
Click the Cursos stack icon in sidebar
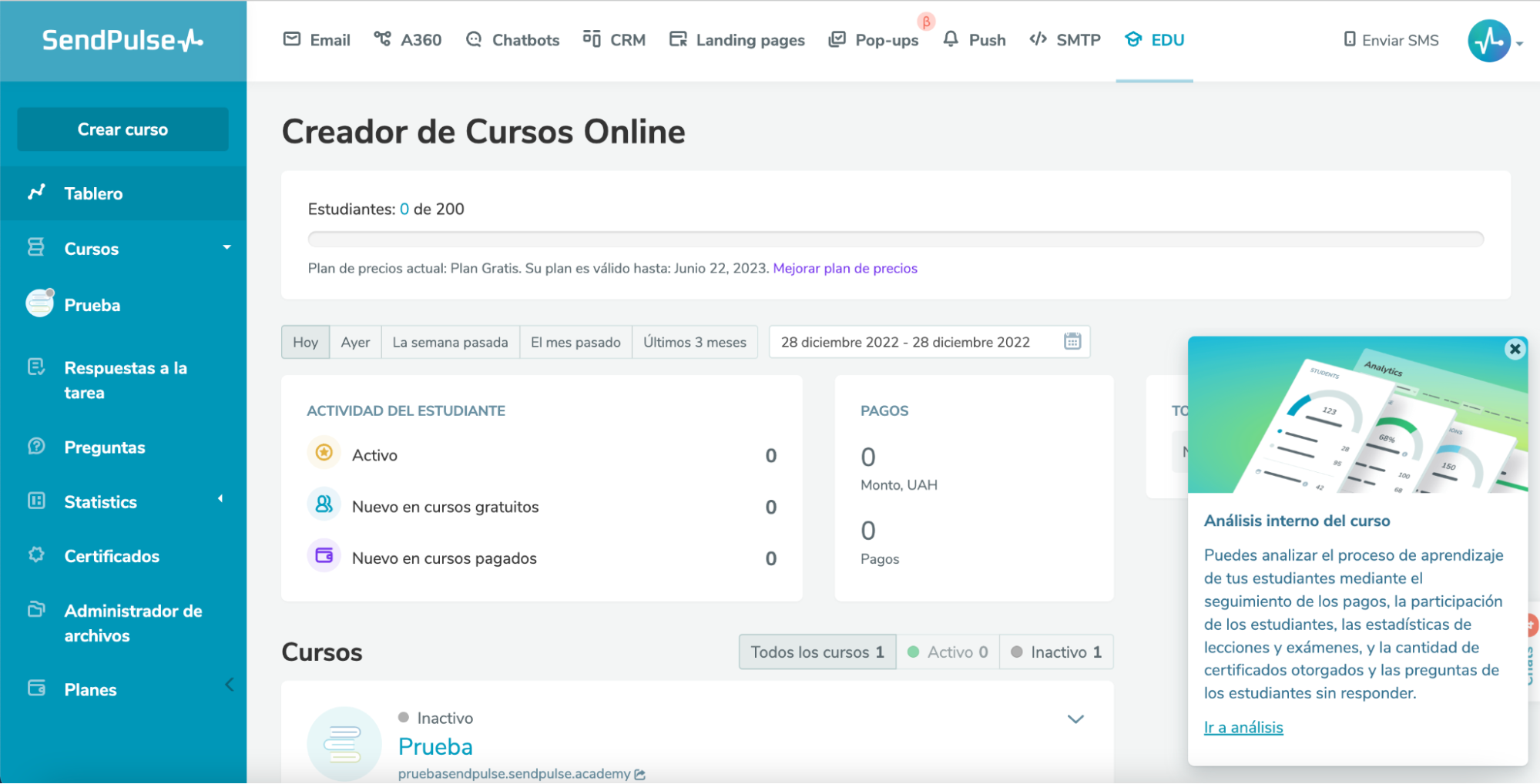(x=36, y=247)
